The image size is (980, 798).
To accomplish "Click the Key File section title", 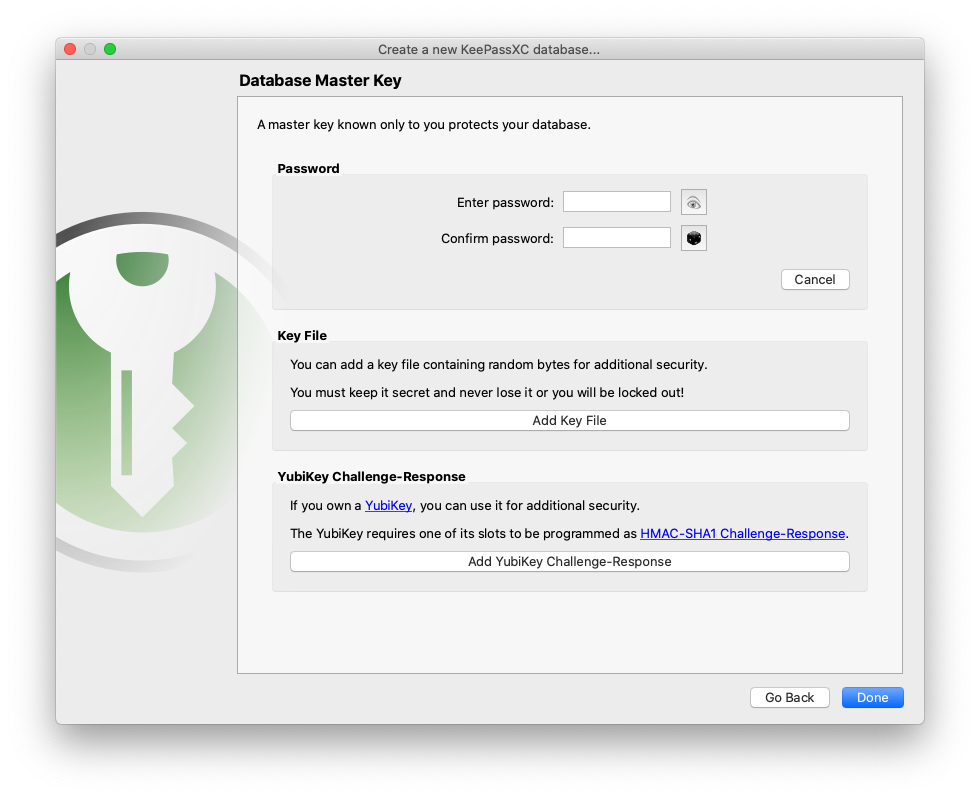I will pyautogui.click(x=302, y=336).
